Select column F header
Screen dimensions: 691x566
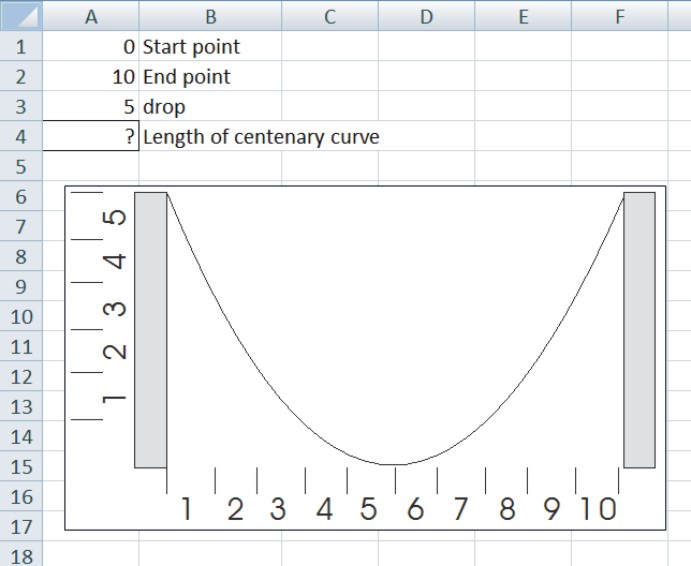pyautogui.click(x=620, y=16)
